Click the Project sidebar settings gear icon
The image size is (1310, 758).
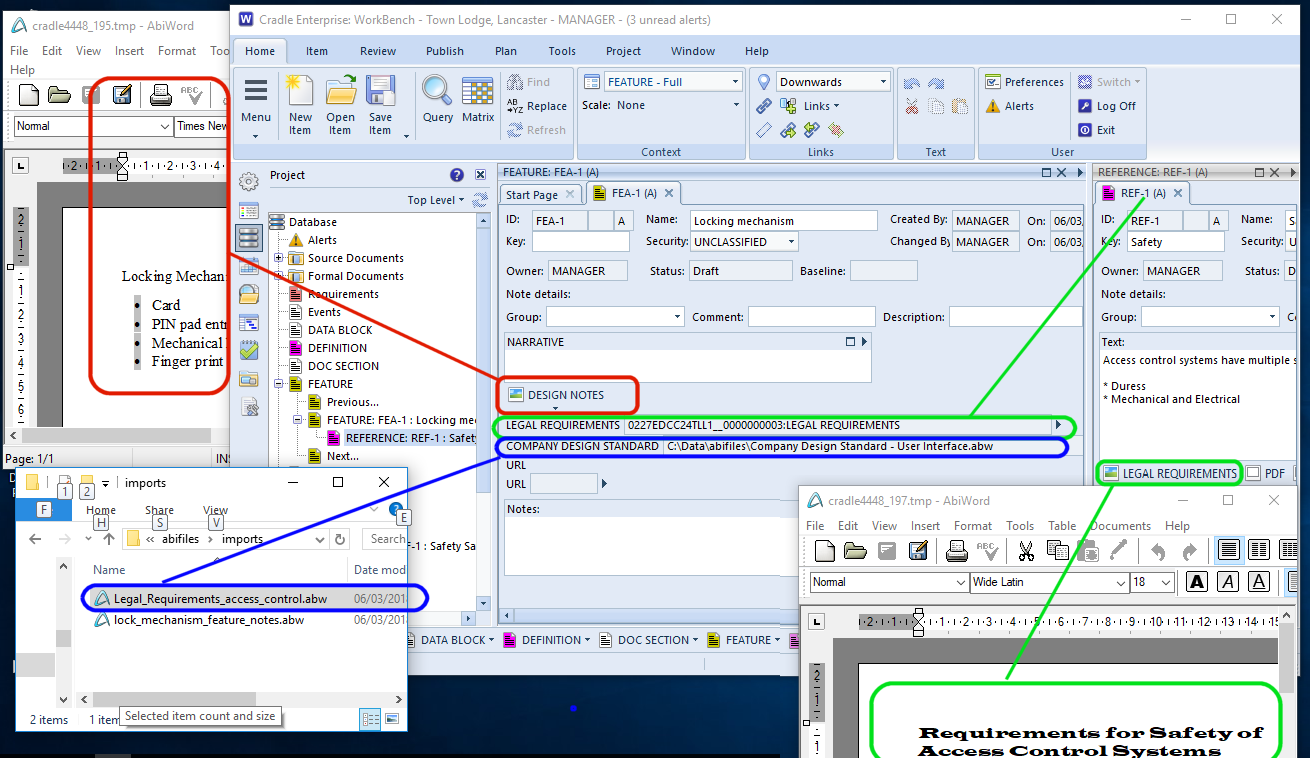(x=249, y=182)
